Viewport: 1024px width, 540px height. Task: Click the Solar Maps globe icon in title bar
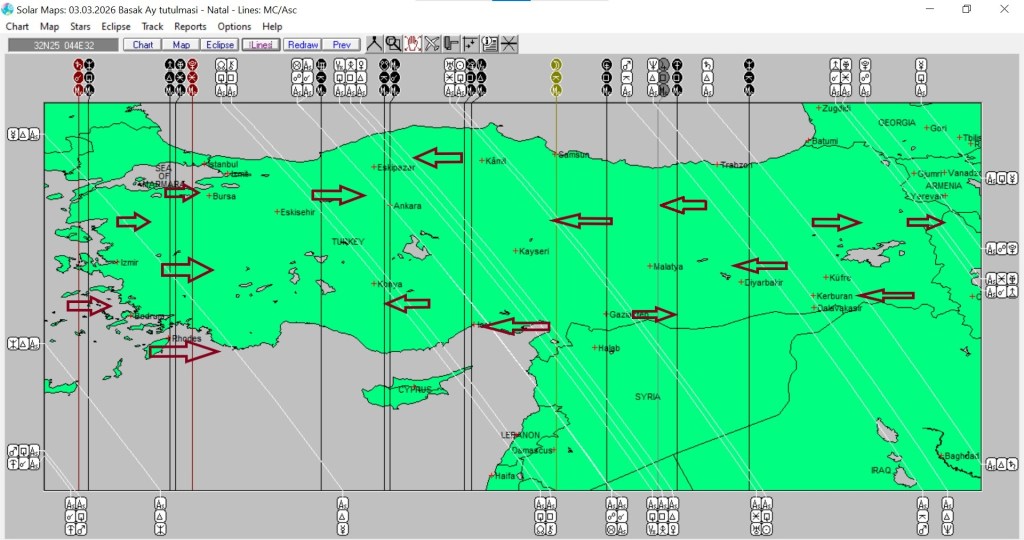tap(8, 9)
